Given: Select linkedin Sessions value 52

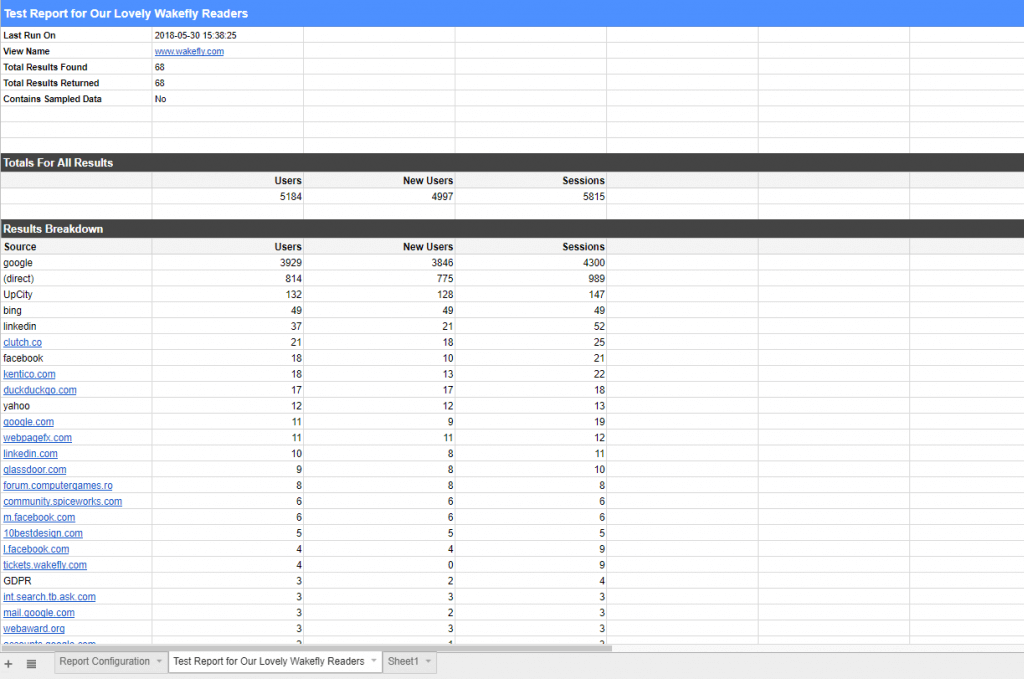Looking at the screenshot, I should pyautogui.click(x=531, y=326).
